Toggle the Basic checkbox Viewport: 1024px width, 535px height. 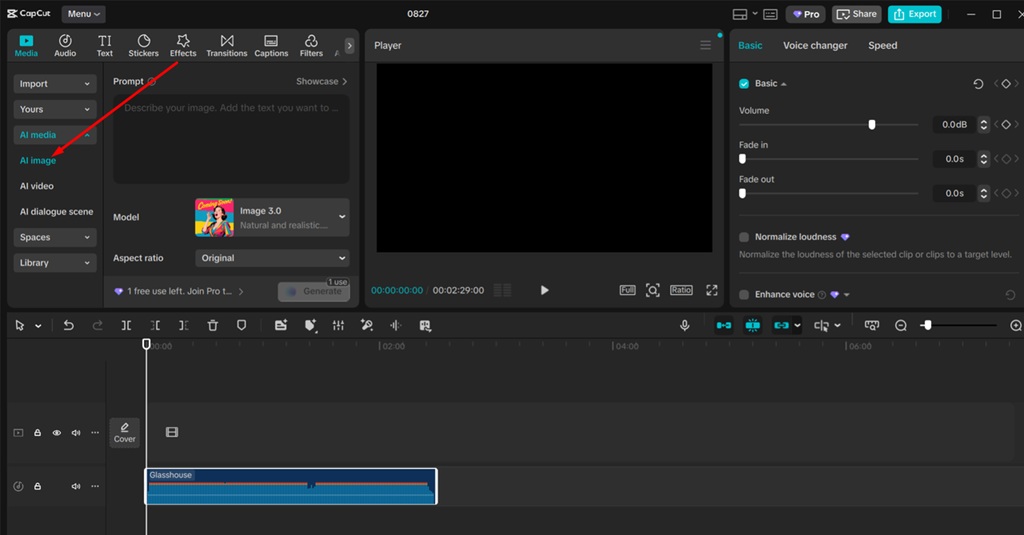(744, 84)
